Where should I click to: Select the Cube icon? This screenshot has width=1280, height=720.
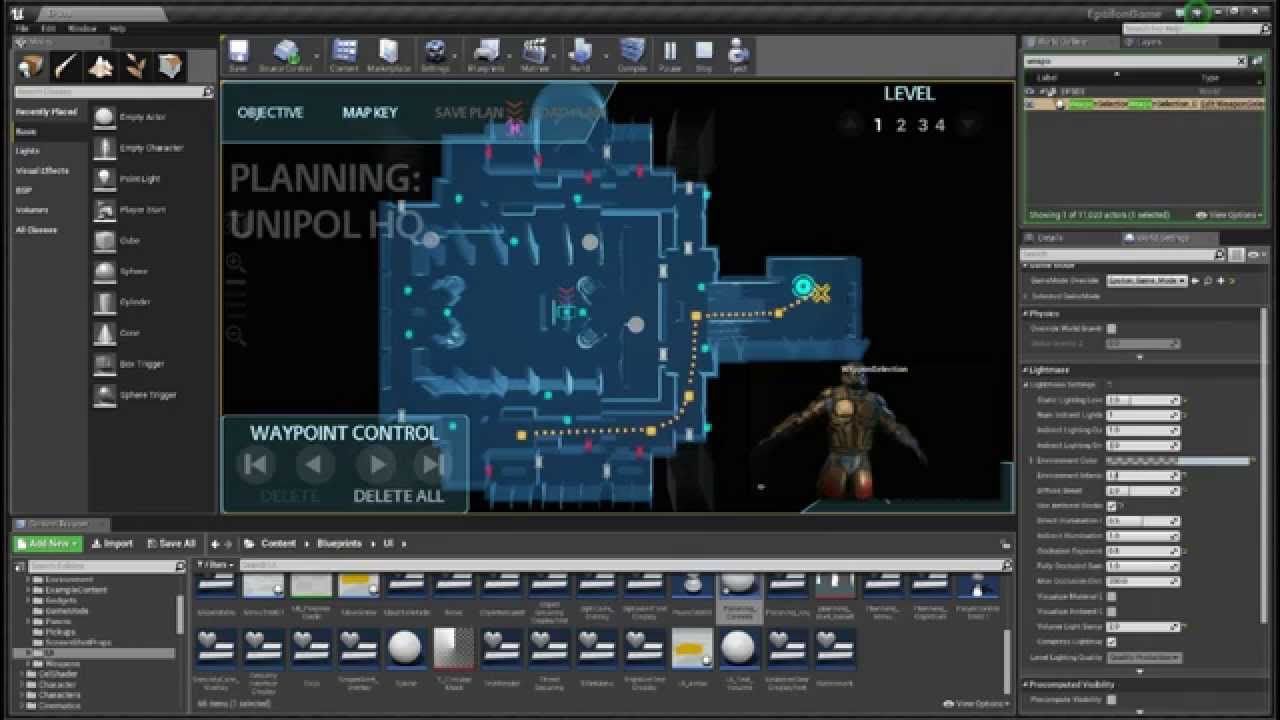click(104, 241)
